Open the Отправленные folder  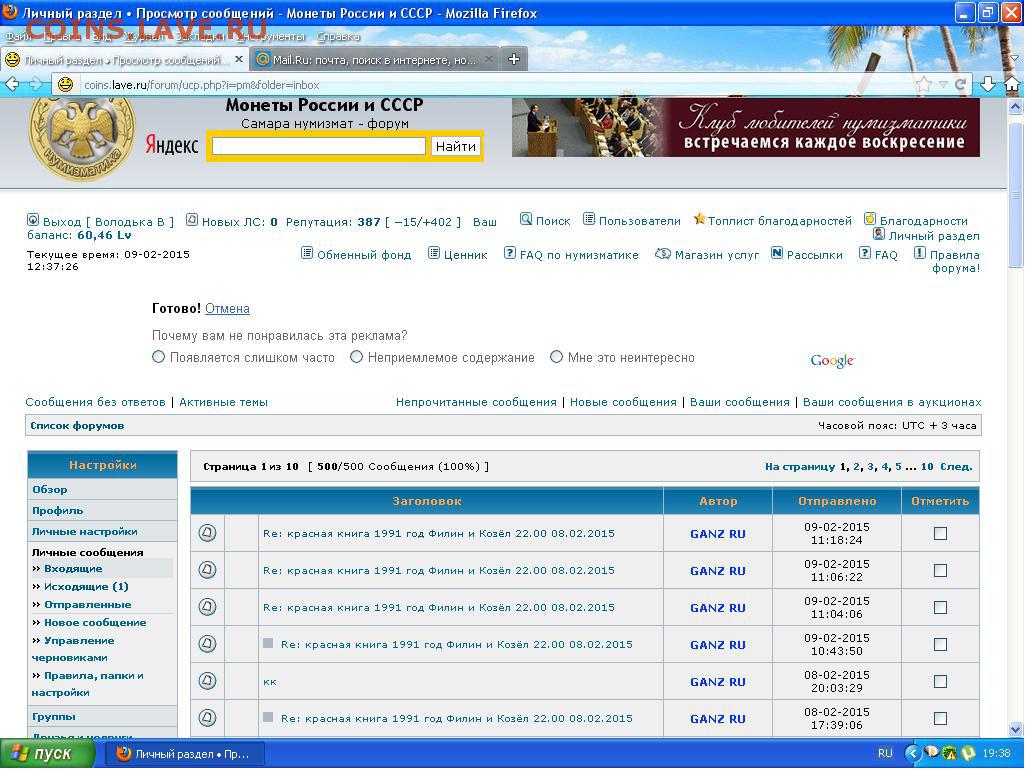[x=87, y=604]
